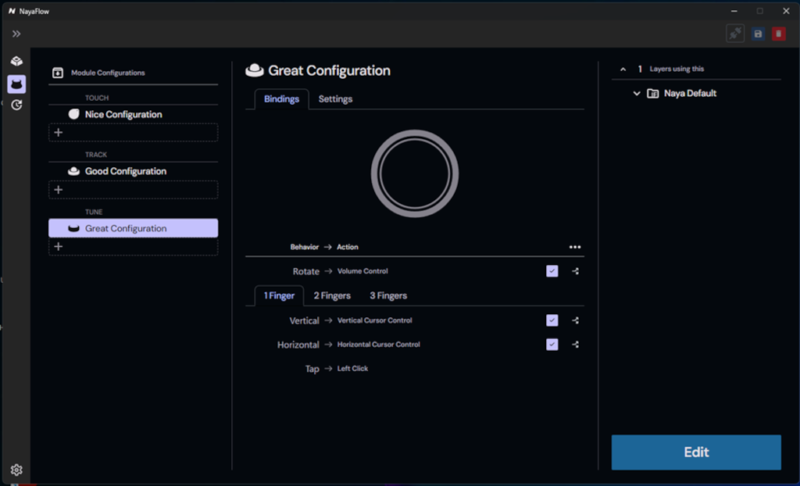This screenshot has width=800, height=486.
Task: Delete configuration with red trash icon
Action: [779, 34]
